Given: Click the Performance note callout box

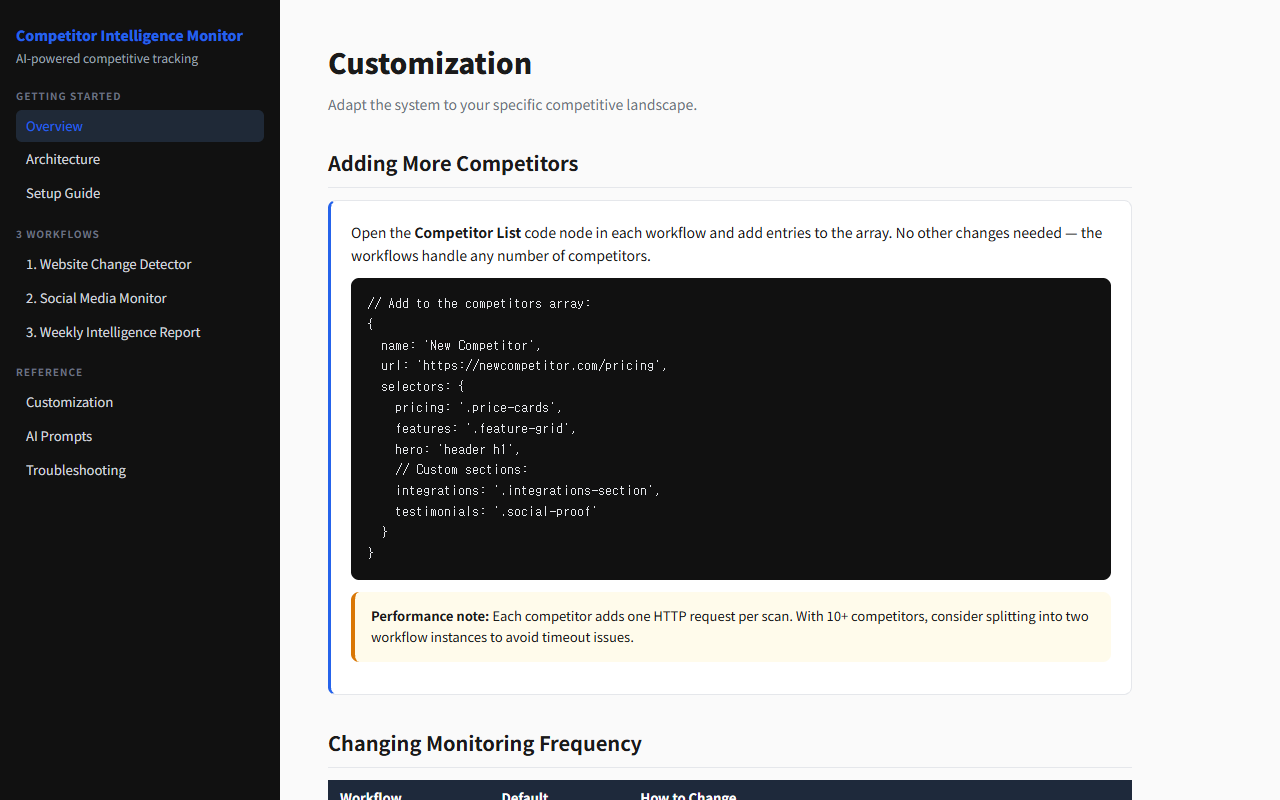Looking at the screenshot, I should coord(730,626).
